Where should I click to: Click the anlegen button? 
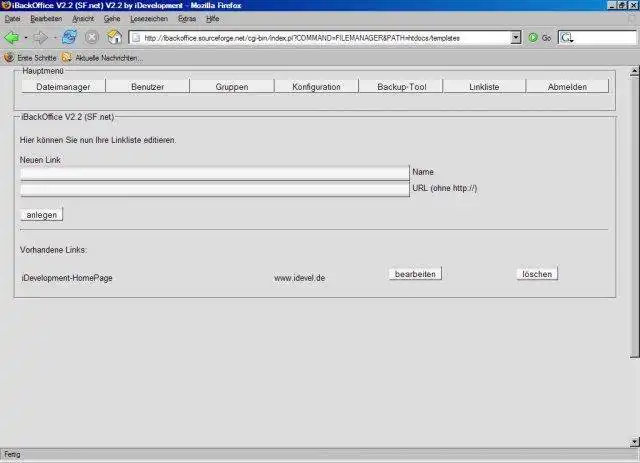pos(42,215)
